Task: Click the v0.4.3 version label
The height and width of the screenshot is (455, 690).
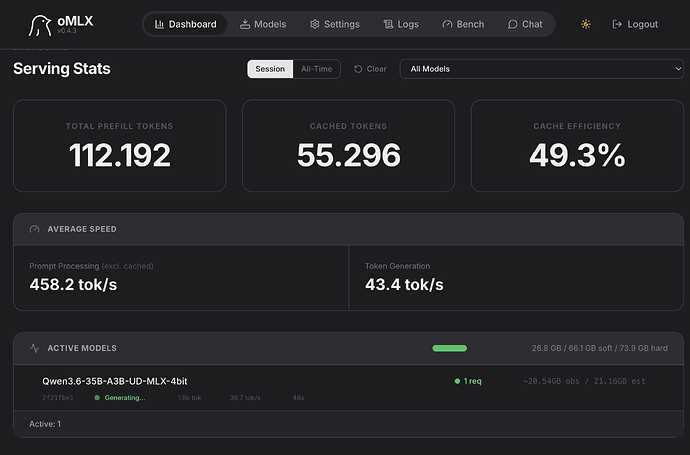Action: tap(67, 31)
